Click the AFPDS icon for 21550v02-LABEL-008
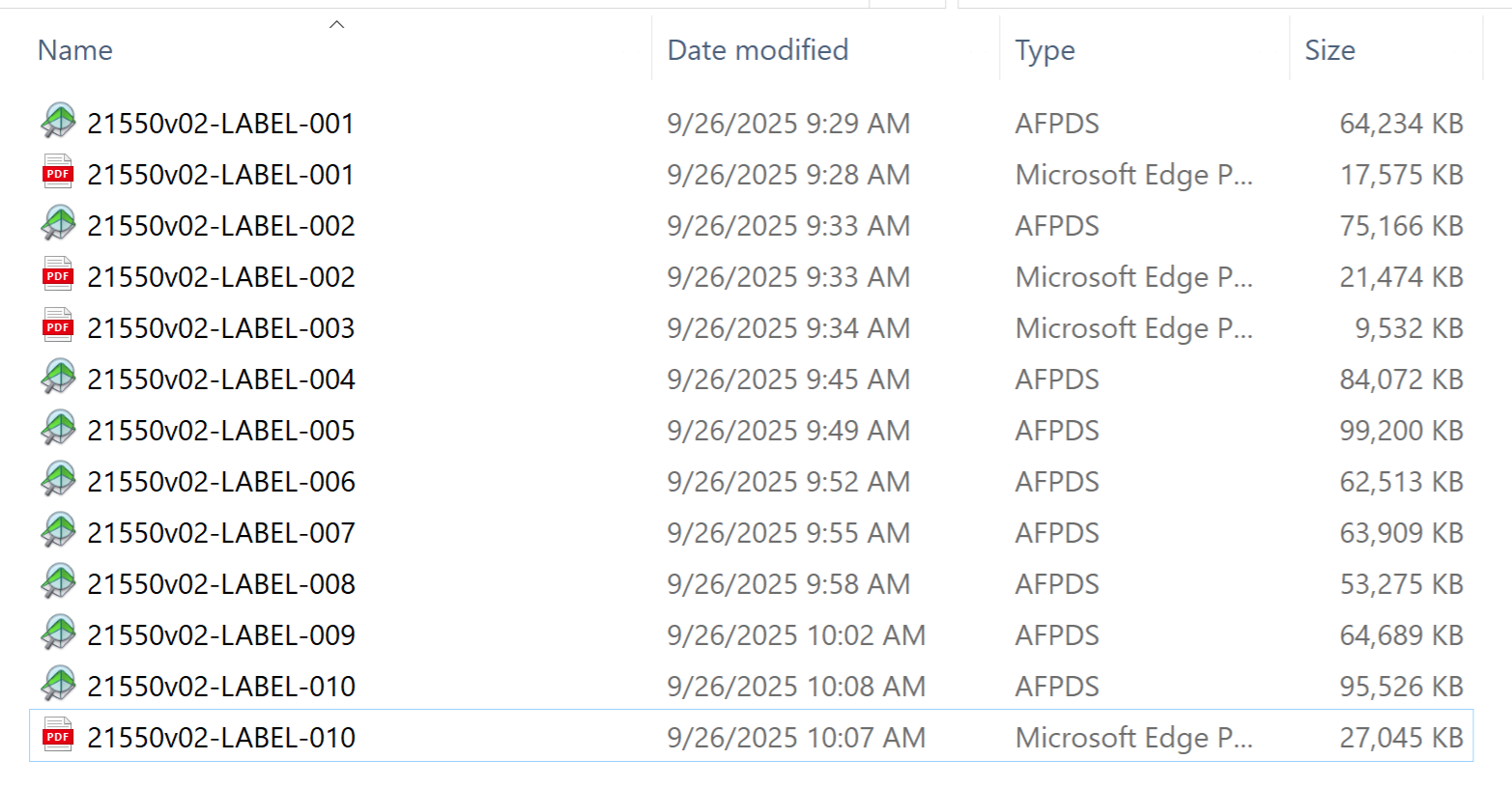Screen dimensions: 1512x788 (58, 583)
